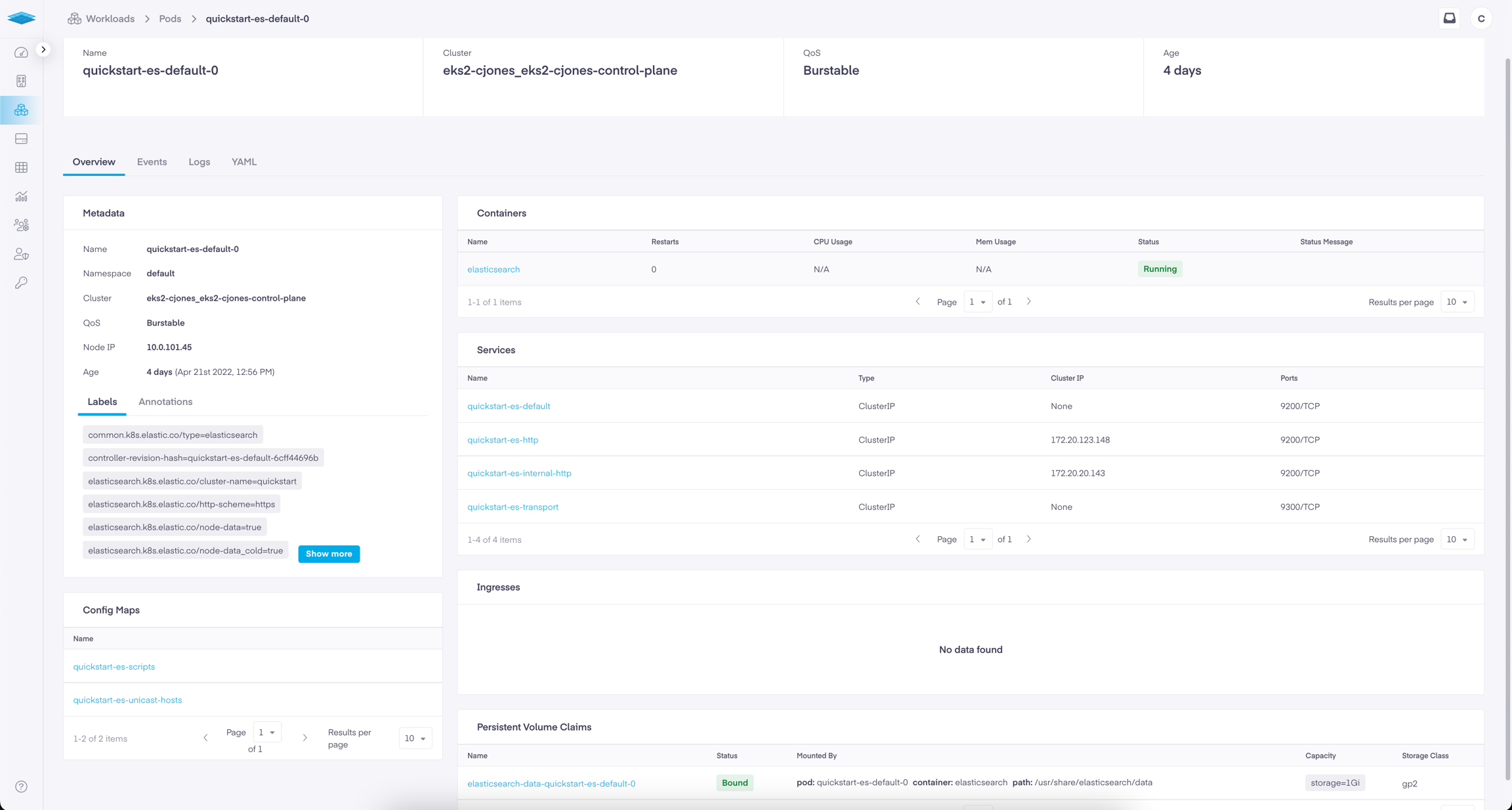The image size is (1512, 810).
Task: Click the Show more labels button
Action: tap(329, 554)
